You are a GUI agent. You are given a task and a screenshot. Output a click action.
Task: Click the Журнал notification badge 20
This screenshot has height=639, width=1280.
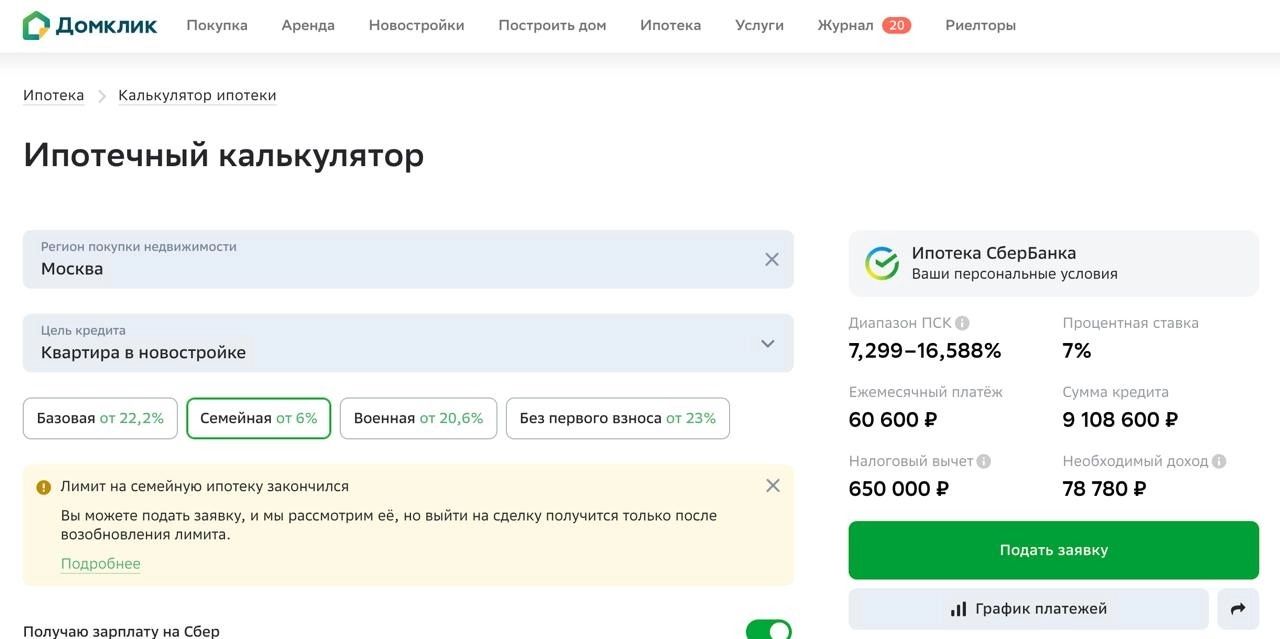[x=896, y=26]
